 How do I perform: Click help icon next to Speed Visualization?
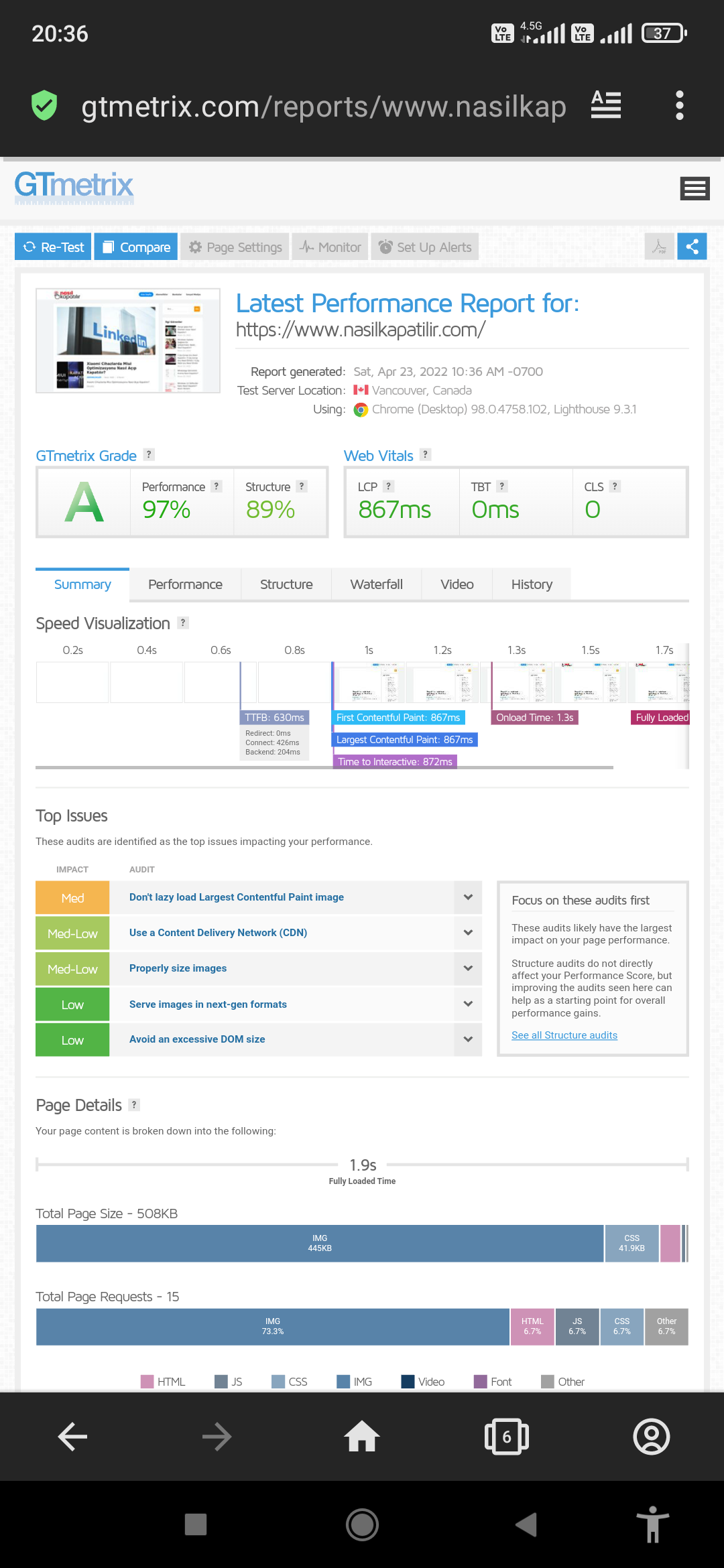(x=183, y=623)
